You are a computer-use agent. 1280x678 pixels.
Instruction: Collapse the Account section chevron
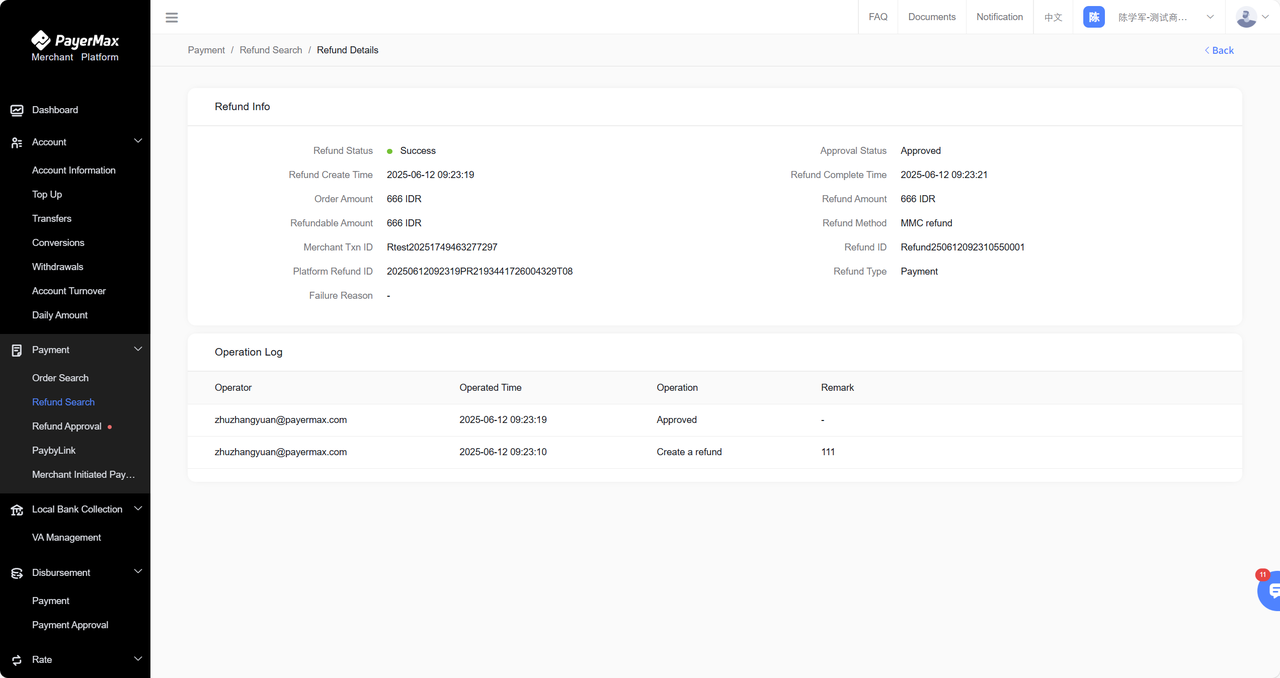pos(138,141)
